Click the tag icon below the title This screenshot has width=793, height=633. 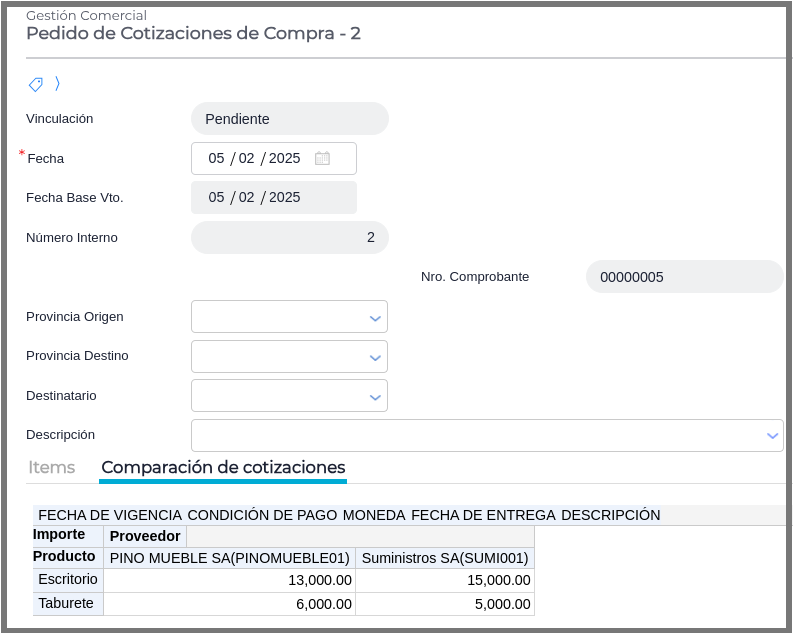click(35, 84)
